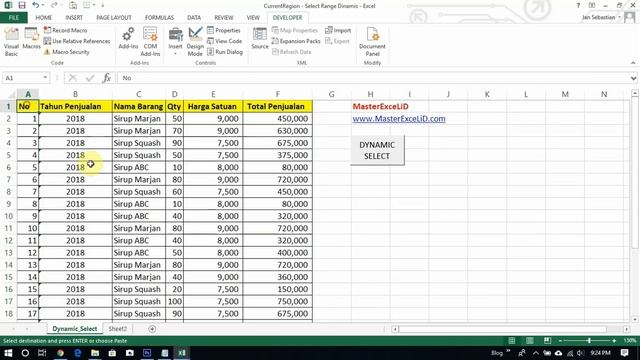Open File Explorer from taskbar

95,353
